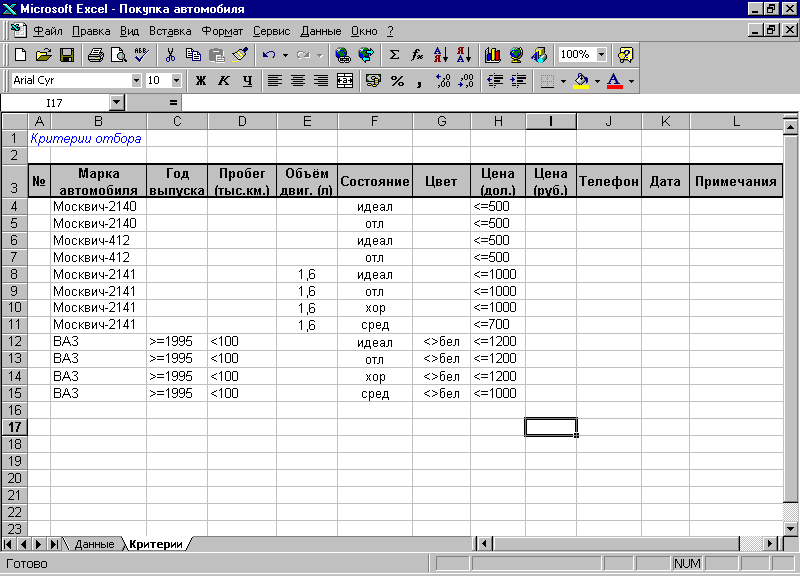Expand the font size 10 dropdown
Image resolution: width=800 pixels, height=576 pixels.
[177, 81]
